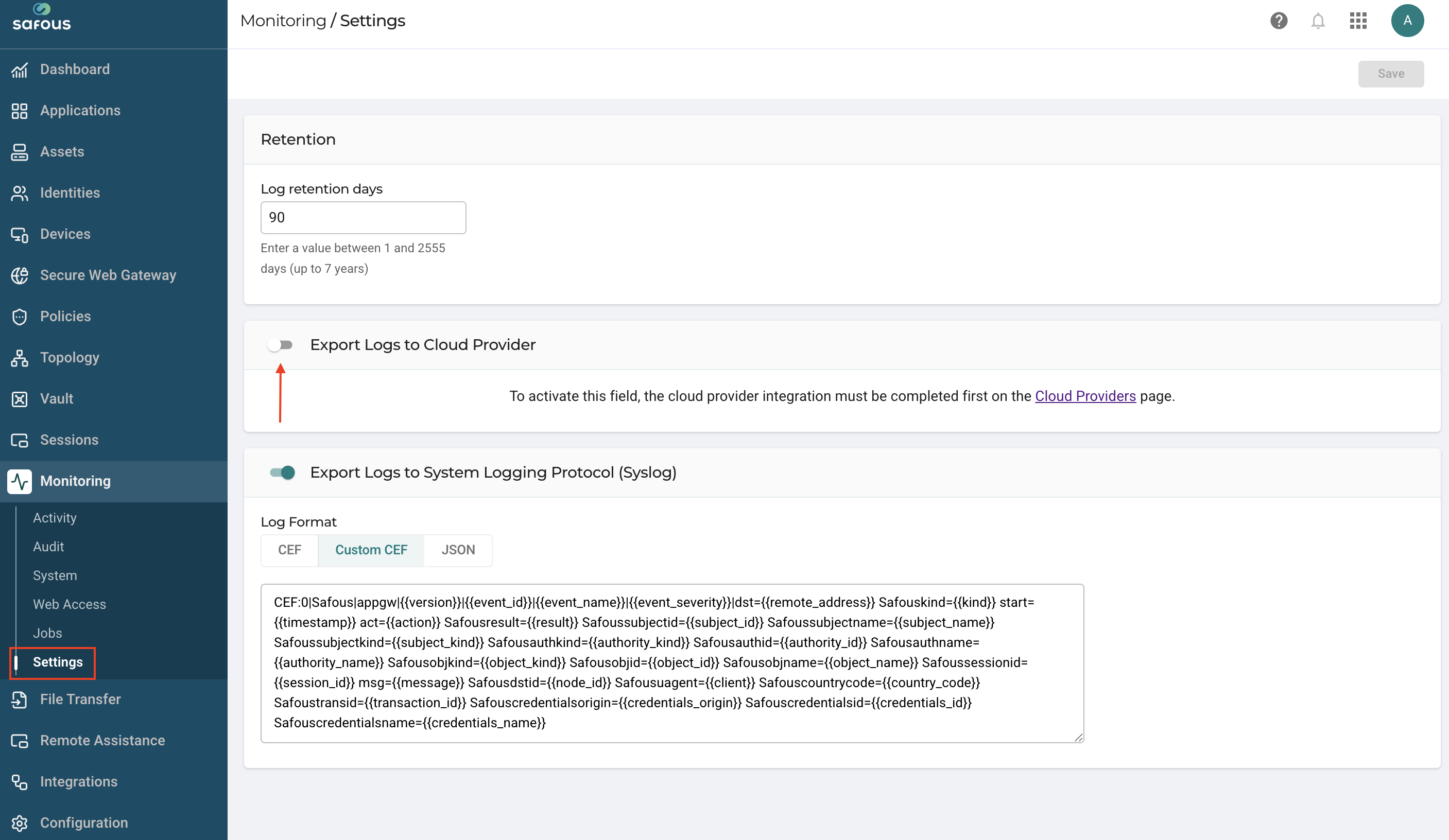1449x840 pixels.
Task: Go to Configuration label
Action: [84, 824]
